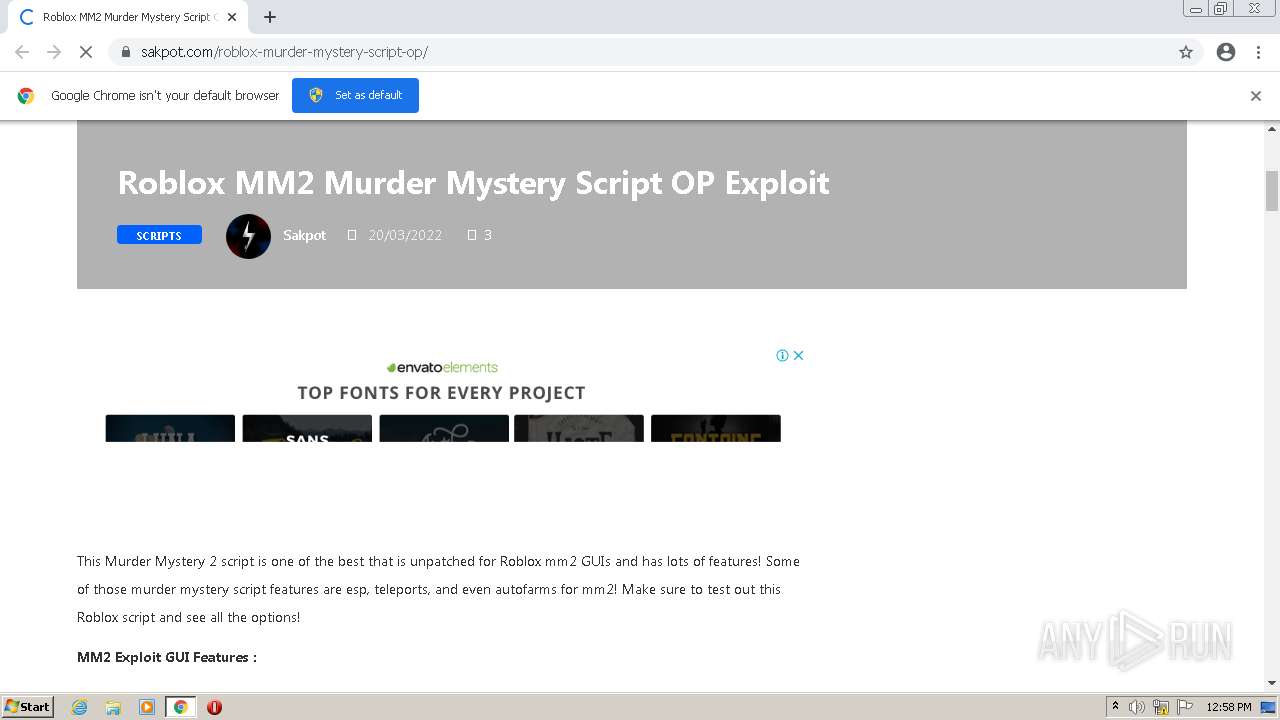Open the Chrome profile avatar menu

(x=1226, y=52)
